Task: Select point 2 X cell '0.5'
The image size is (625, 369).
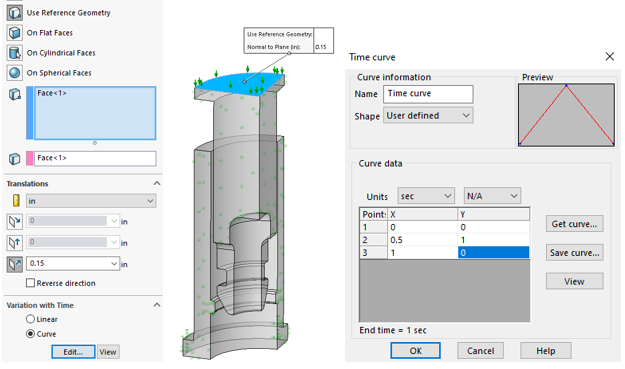Action: (x=423, y=240)
